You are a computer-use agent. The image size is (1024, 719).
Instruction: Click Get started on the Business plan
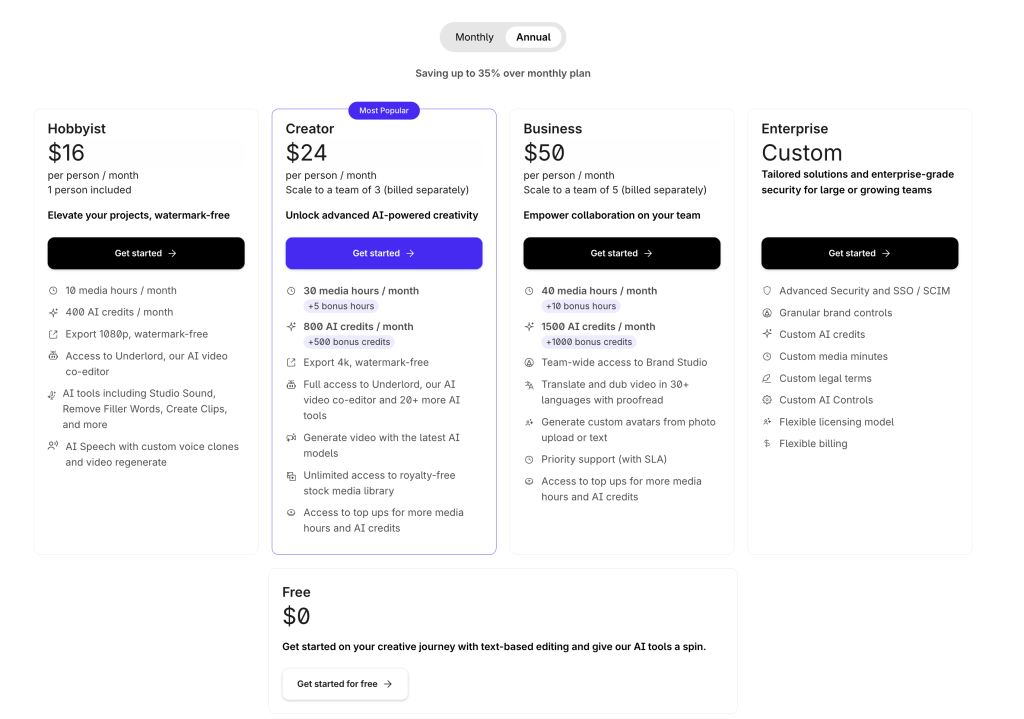click(x=621, y=253)
